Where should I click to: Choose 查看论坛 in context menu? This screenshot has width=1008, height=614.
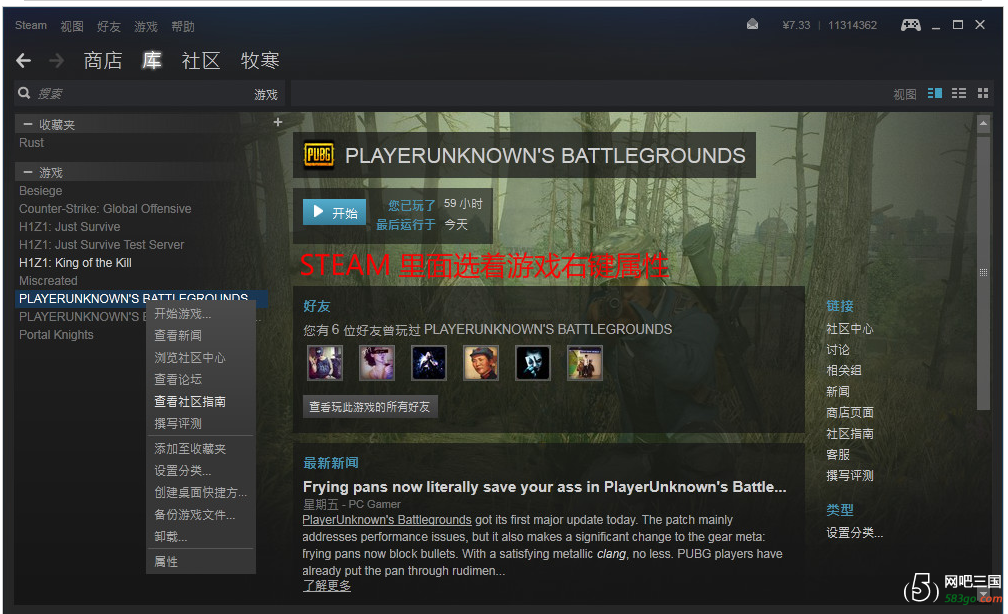[x=201, y=379]
